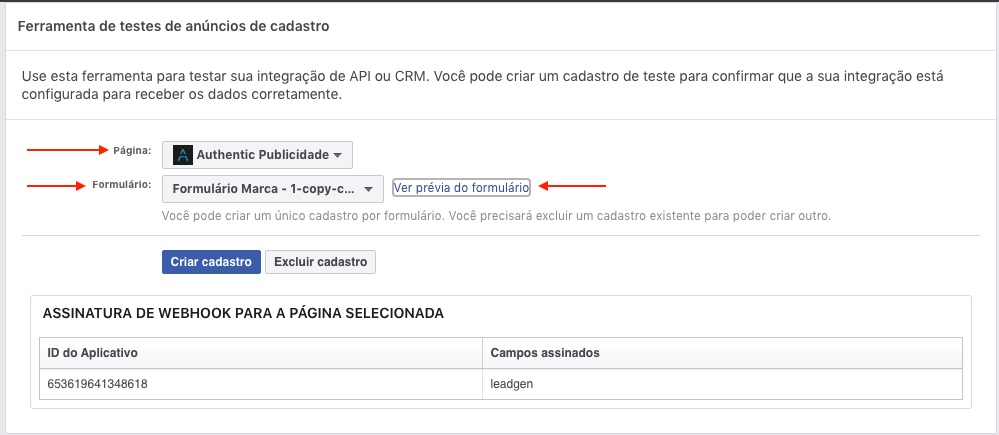Open the Authentic Publicidade page dropdown
This screenshot has height=435, width=999.
pyautogui.click(x=257, y=155)
